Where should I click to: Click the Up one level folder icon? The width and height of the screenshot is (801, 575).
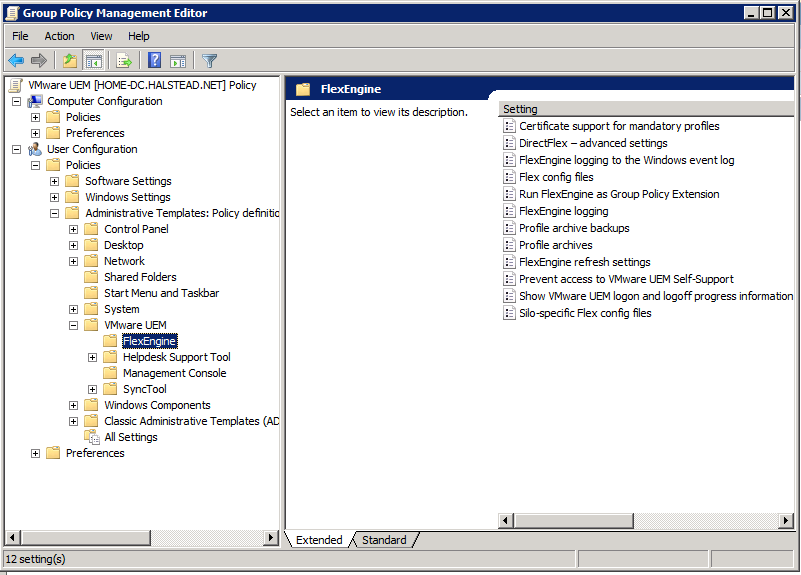(69, 61)
